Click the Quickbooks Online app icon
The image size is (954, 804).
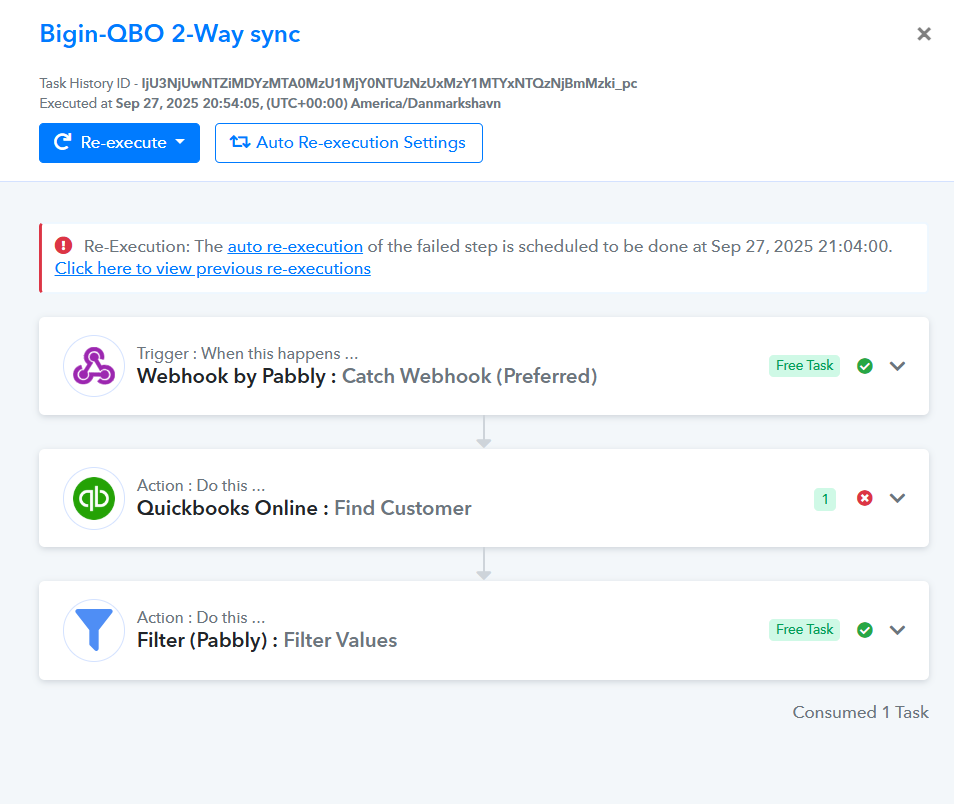coord(94,498)
